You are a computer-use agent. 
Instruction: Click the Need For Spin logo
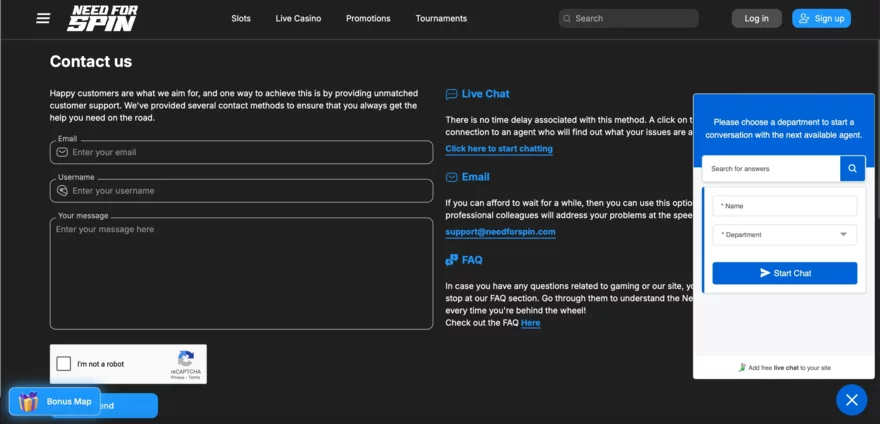pyautogui.click(x=102, y=18)
